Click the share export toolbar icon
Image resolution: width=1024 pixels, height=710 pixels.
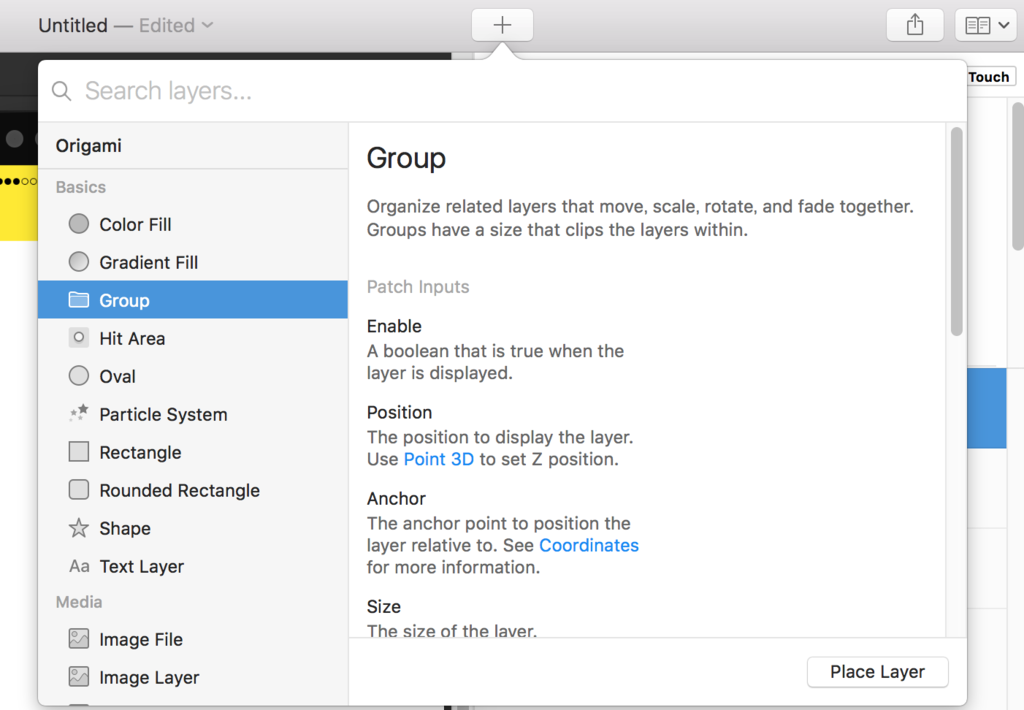(x=915, y=25)
